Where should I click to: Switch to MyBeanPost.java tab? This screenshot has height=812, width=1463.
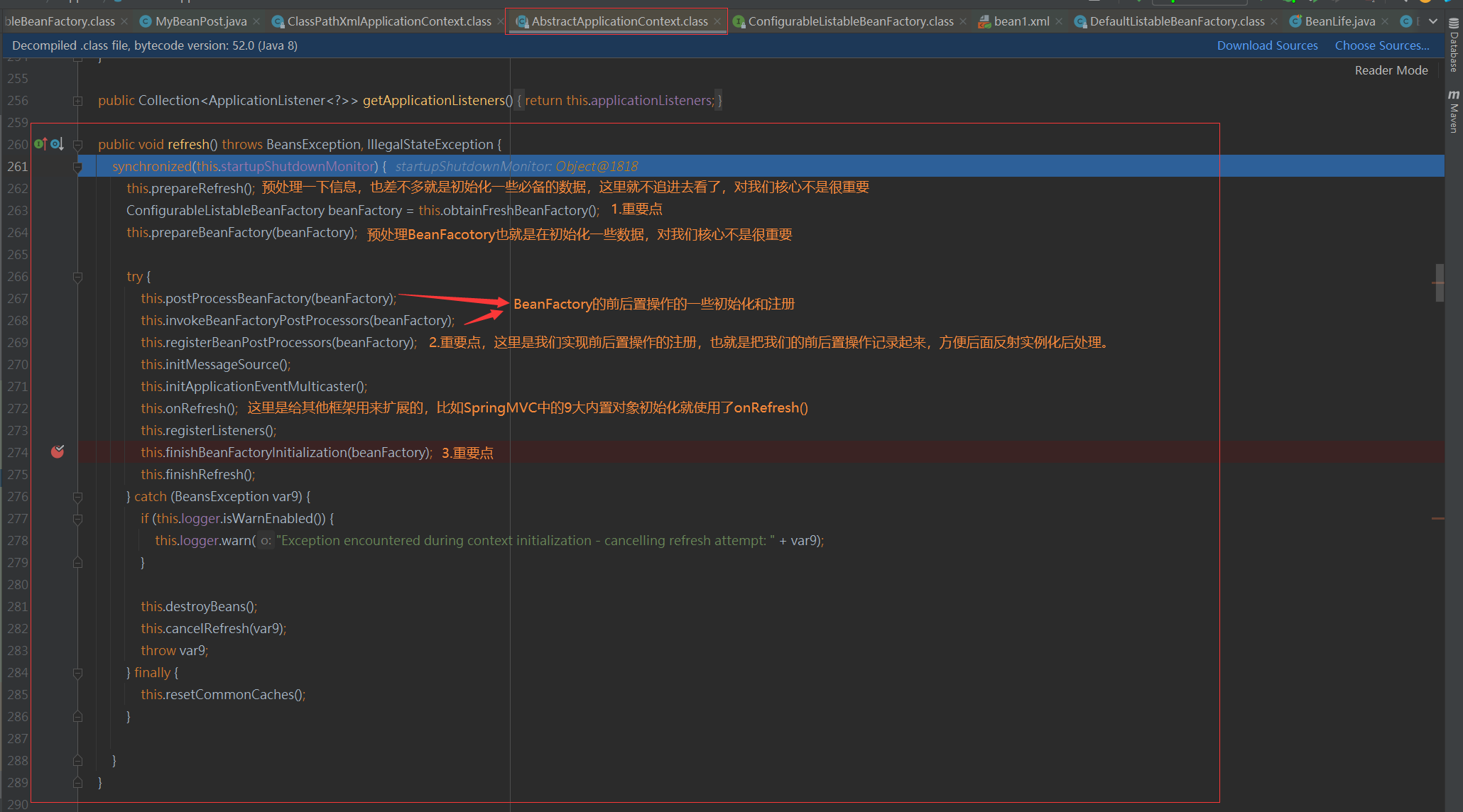(x=201, y=21)
